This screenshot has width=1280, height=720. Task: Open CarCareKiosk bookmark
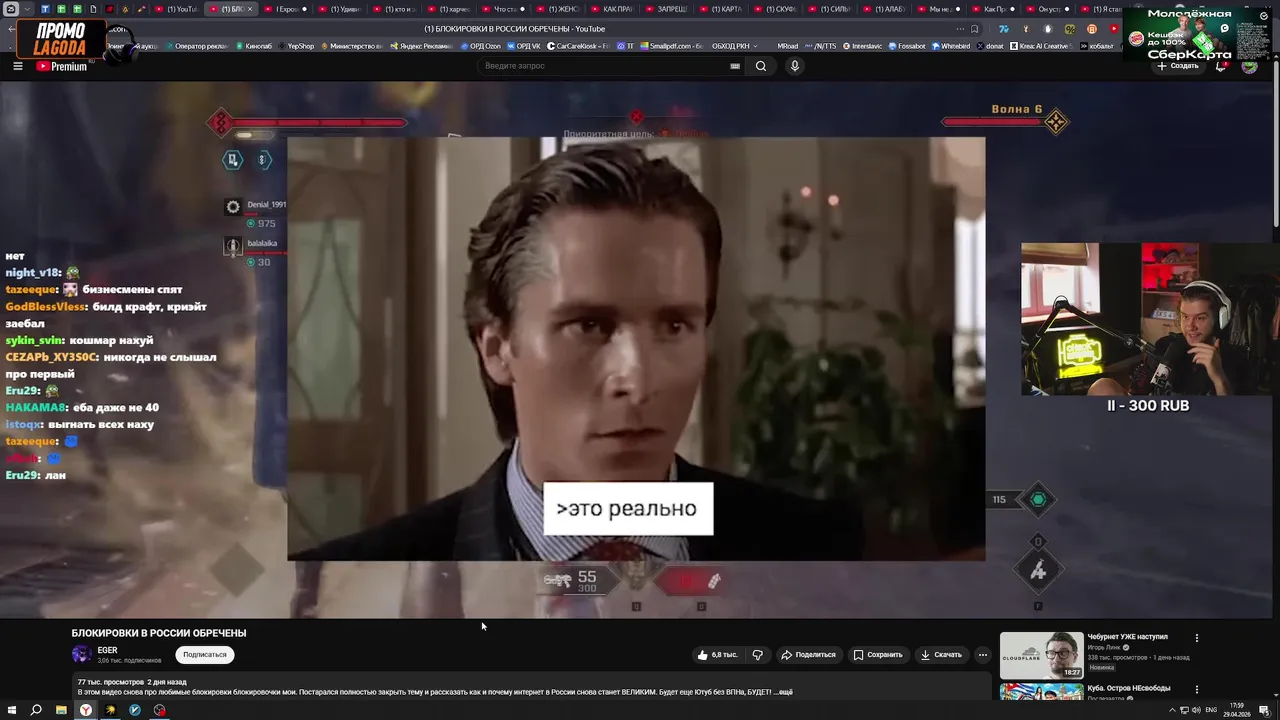click(579, 46)
